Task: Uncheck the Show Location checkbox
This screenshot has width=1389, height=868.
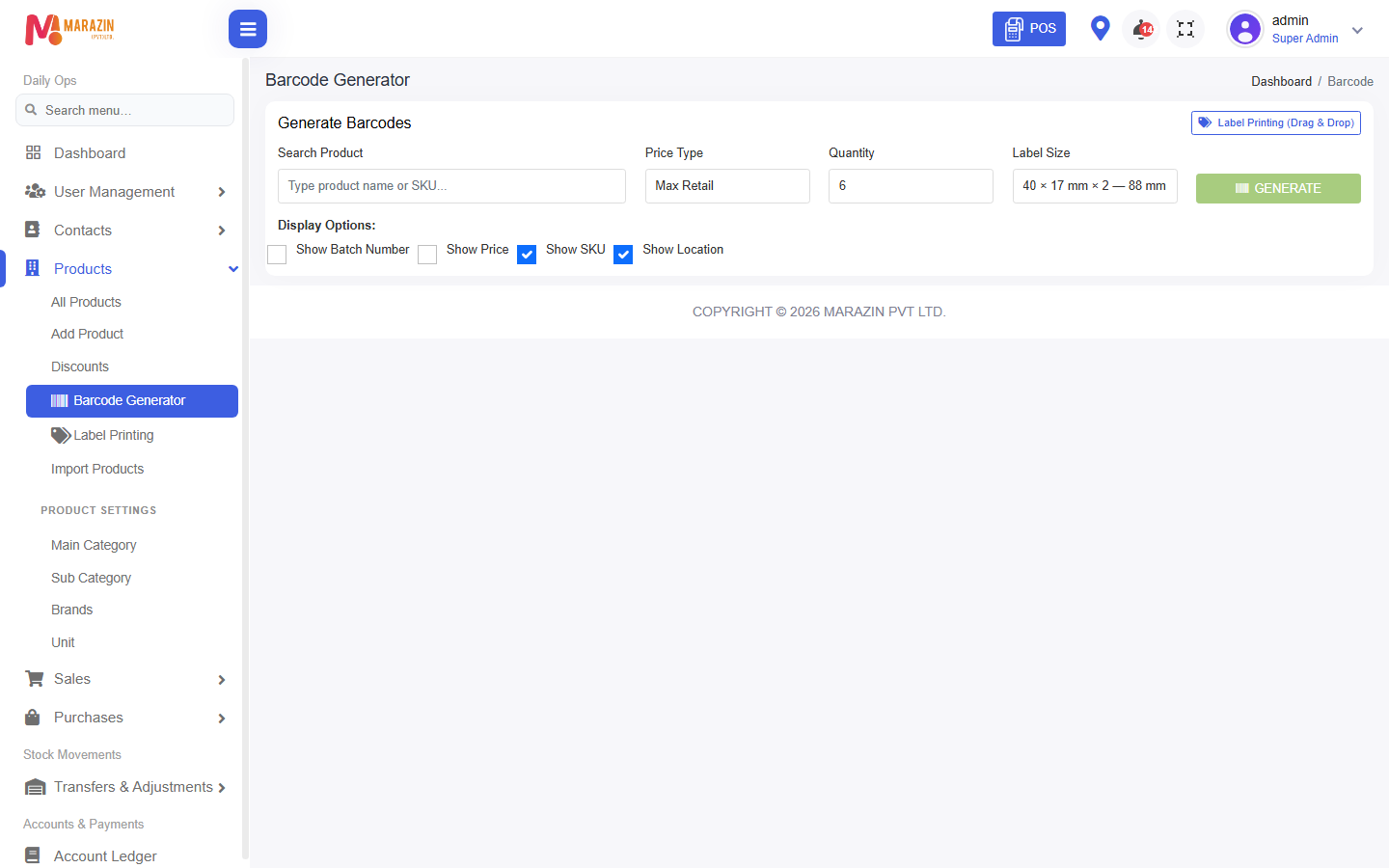Action: pos(623,255)
